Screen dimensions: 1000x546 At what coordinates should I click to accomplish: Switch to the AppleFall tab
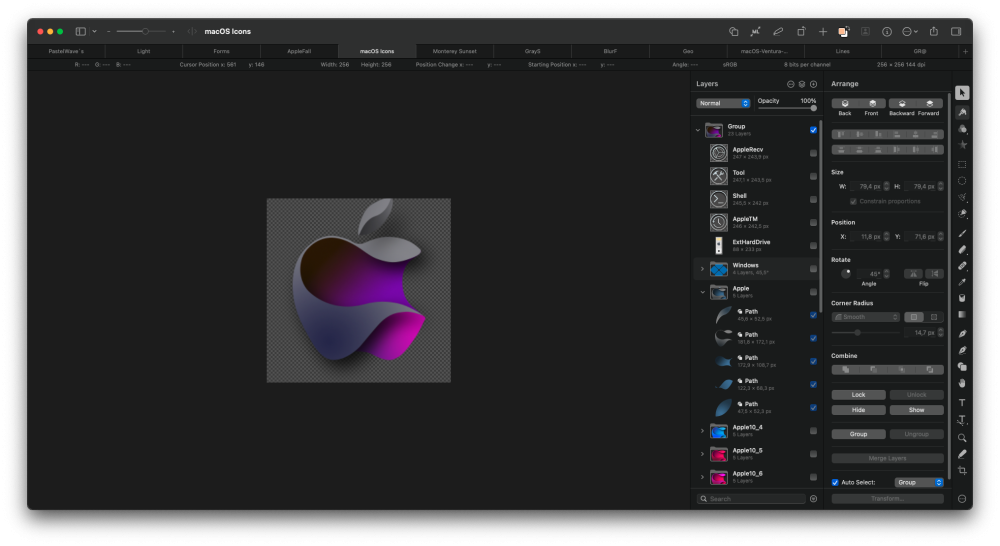pos(299,51)
